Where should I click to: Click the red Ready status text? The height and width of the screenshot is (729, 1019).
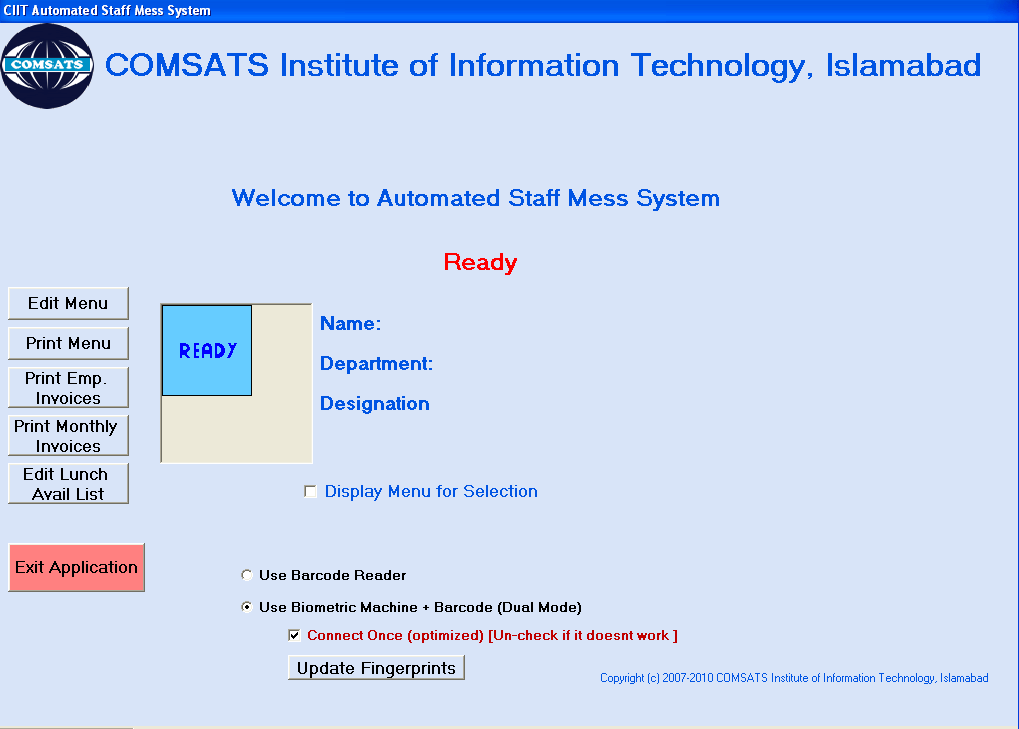pos(480,262)
